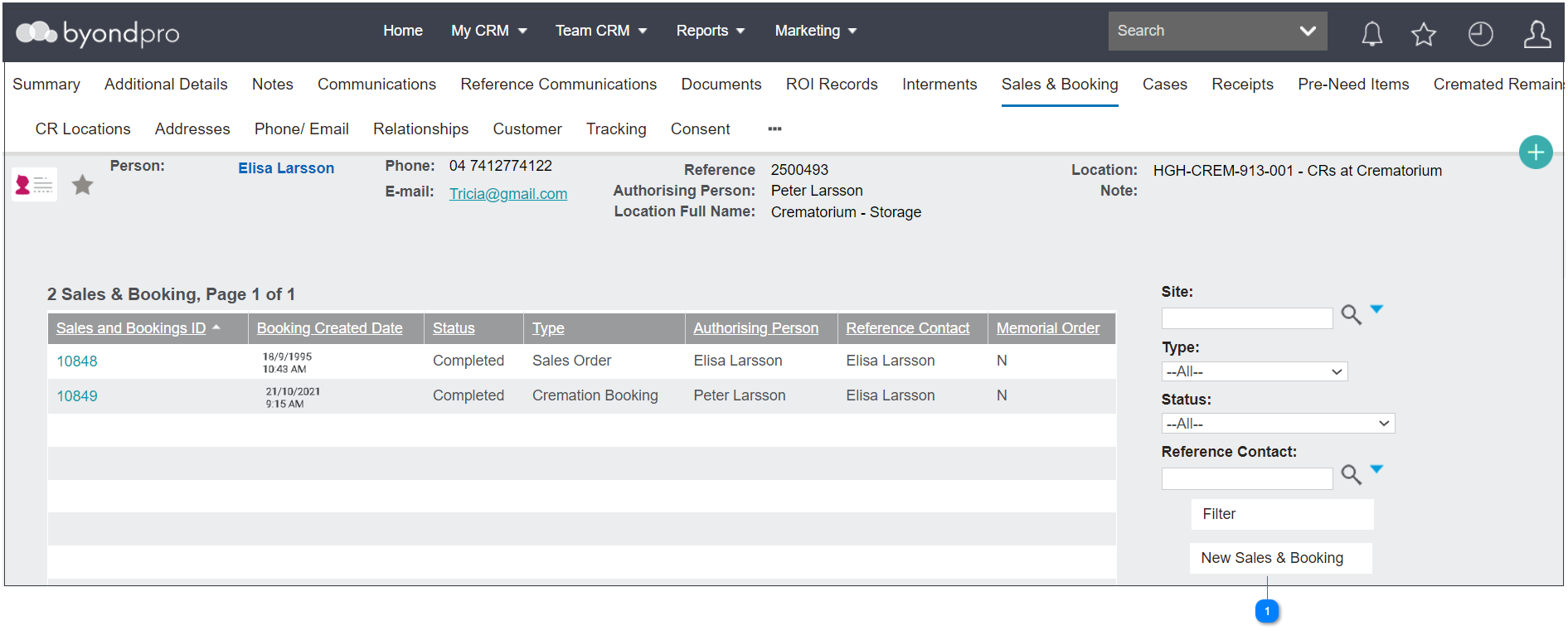Open CR Locations tab

[x=83, y=129]
